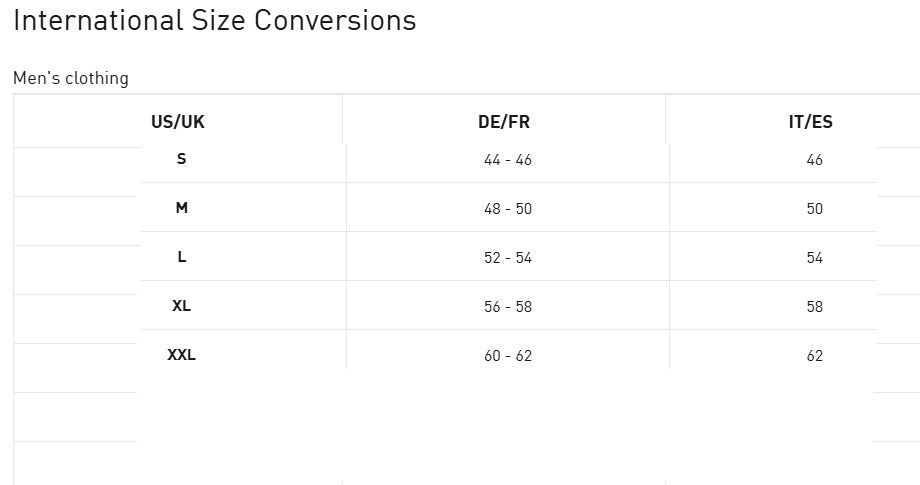Select the DE/FR column header
920x485 pixels.
coord(504,122)
